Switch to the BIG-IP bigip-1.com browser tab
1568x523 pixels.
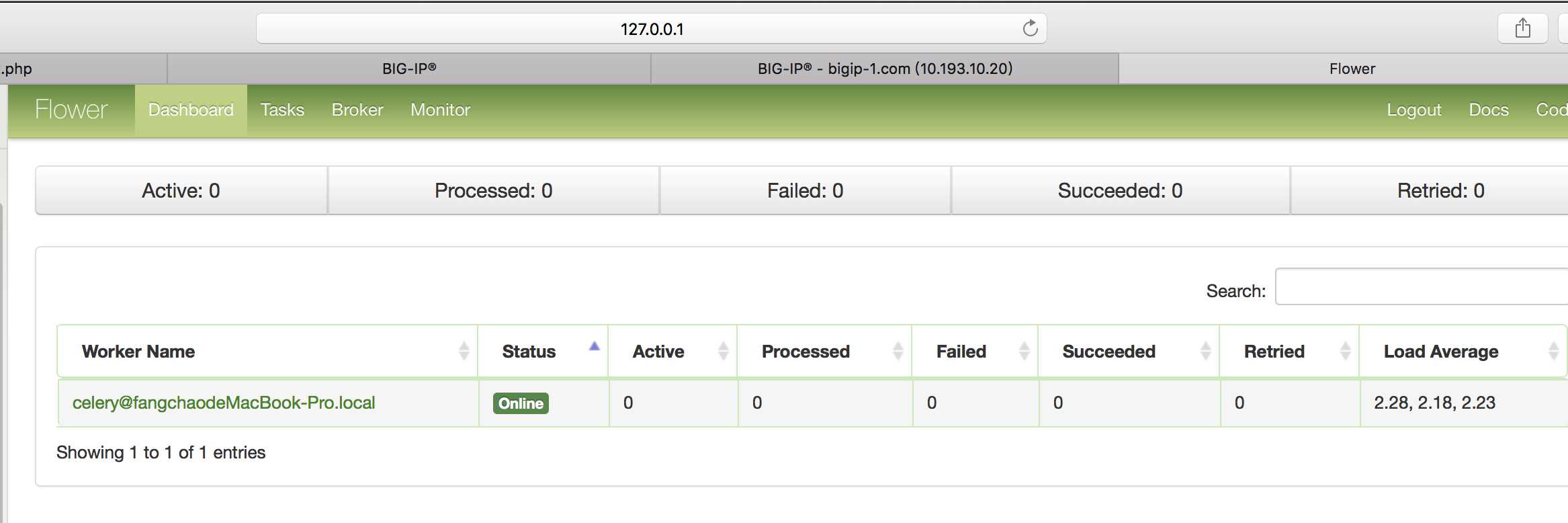tap(885, 69)
